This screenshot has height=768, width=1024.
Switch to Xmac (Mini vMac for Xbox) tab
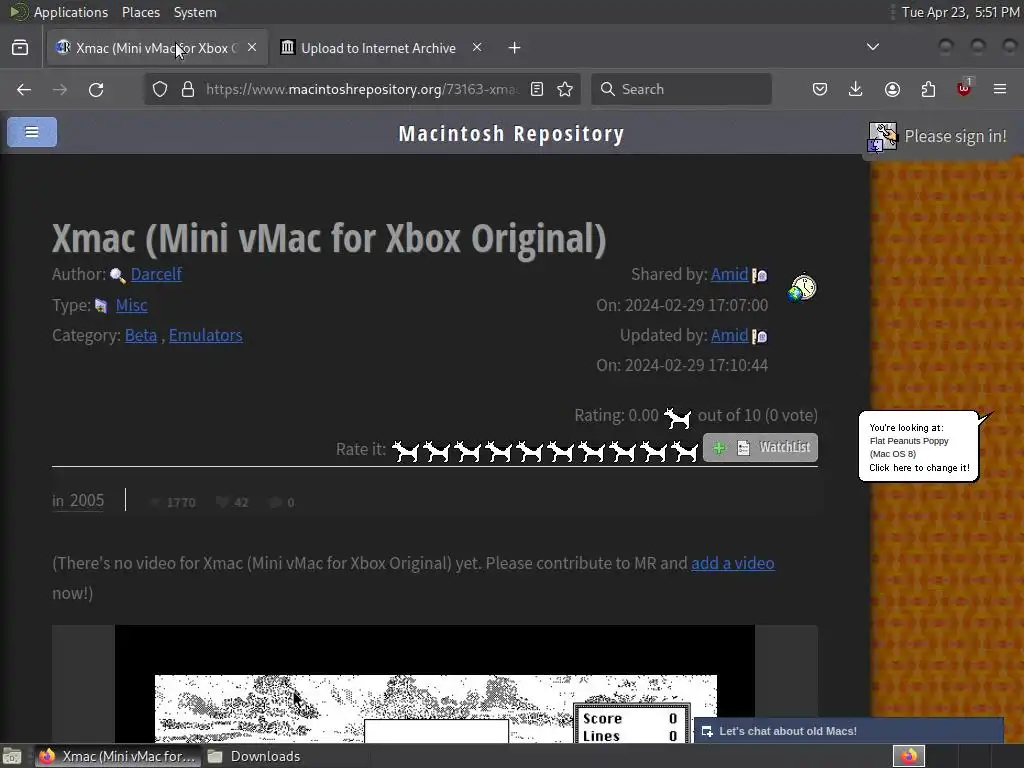click(x=157, y=48)
